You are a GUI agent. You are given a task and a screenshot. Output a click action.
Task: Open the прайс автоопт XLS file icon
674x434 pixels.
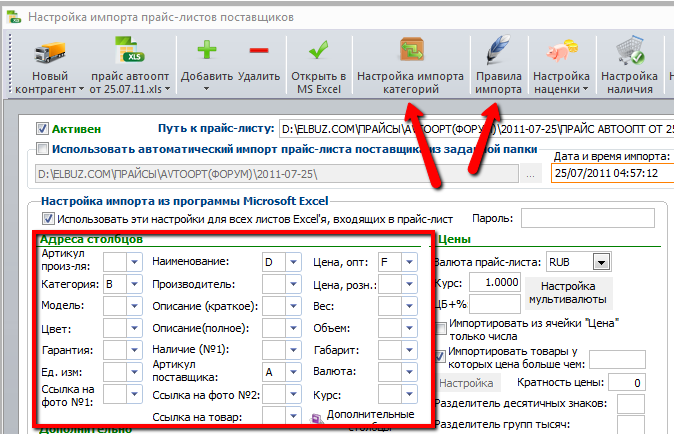pyautogui.click(x=129, y=50)
